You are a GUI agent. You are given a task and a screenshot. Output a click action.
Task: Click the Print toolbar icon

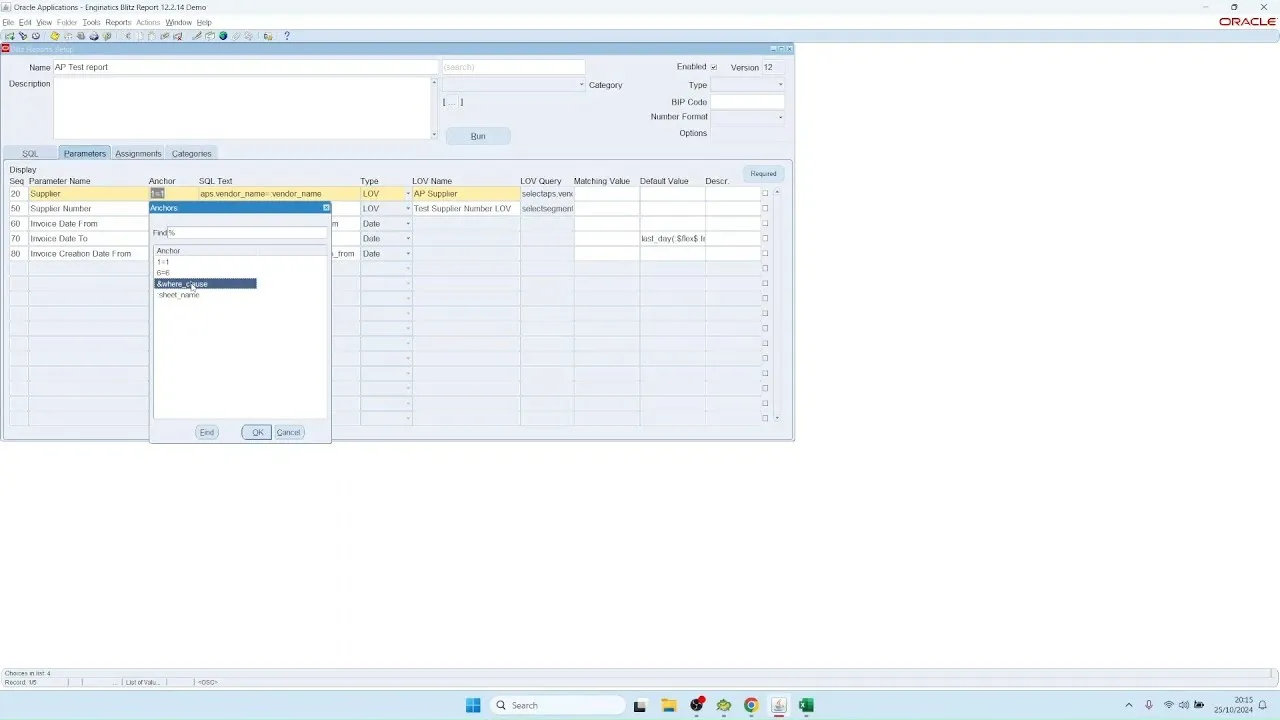(x=94, y=36)
